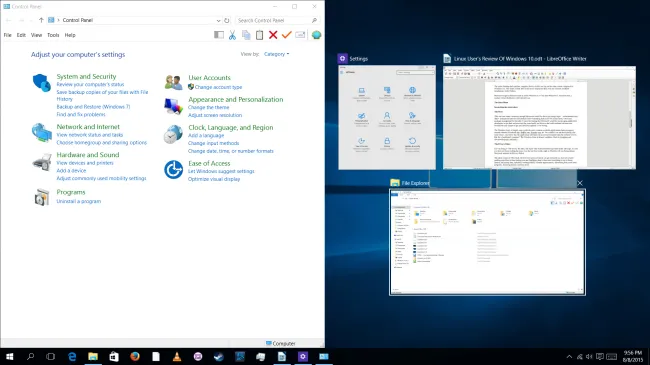Click the System and Security shield icon
The image size is (650, 365).
[x=41, y=83]
